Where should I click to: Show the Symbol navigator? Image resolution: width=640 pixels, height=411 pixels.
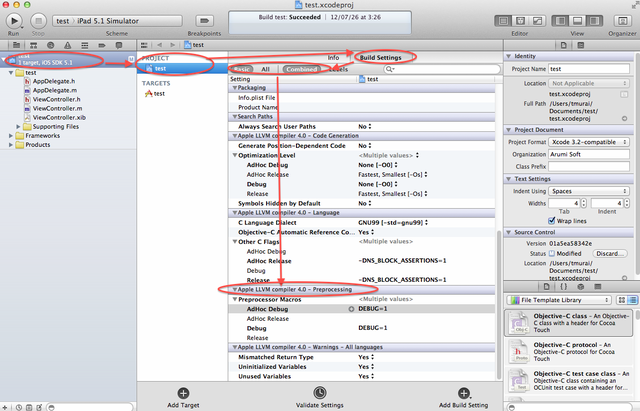33,45
